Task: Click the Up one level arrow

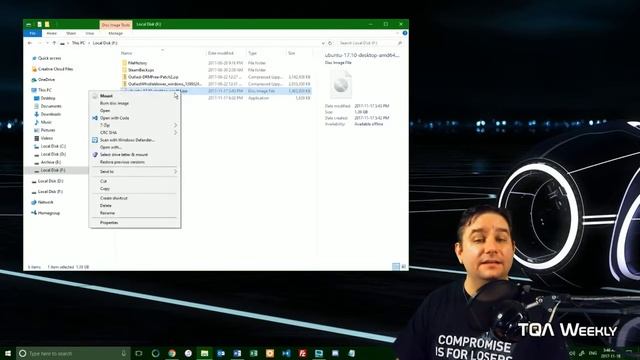Action: (x=54, y=43)
